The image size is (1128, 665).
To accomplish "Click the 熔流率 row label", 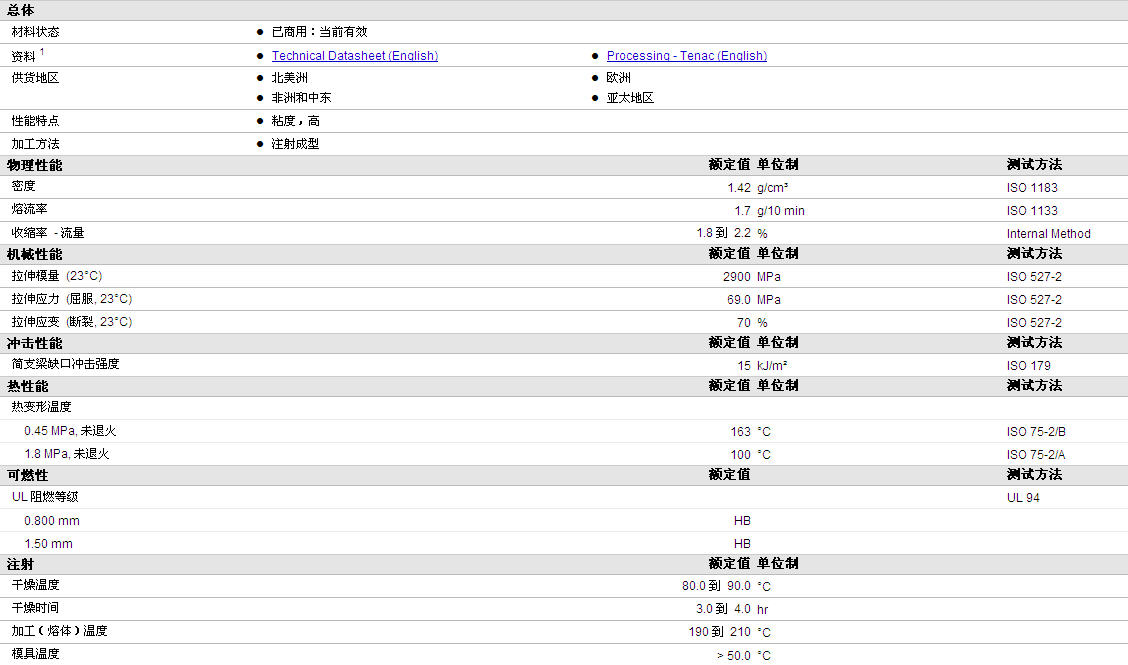I will coord(29,209).
